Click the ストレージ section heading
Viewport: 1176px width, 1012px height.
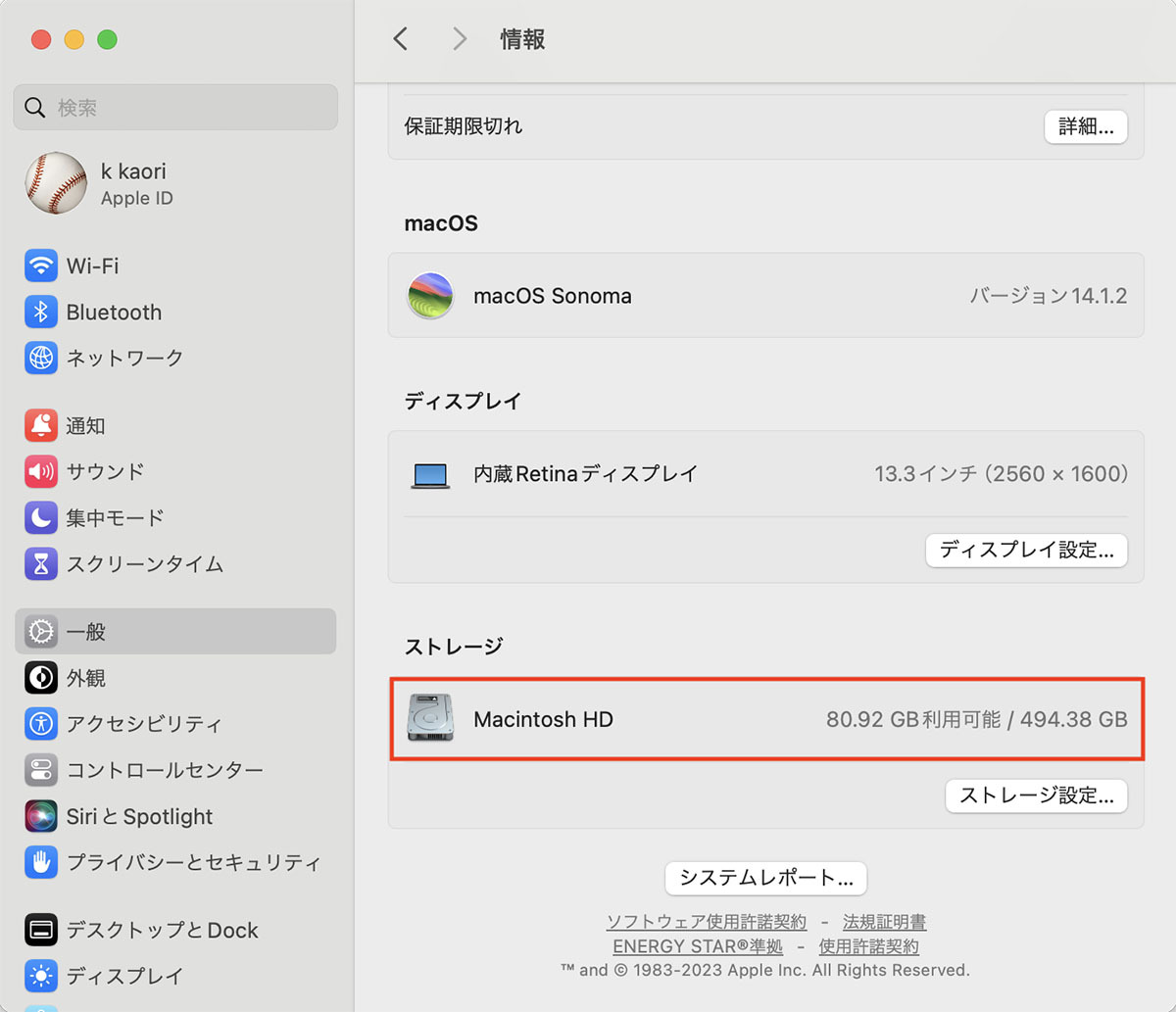tap(454, 647)
